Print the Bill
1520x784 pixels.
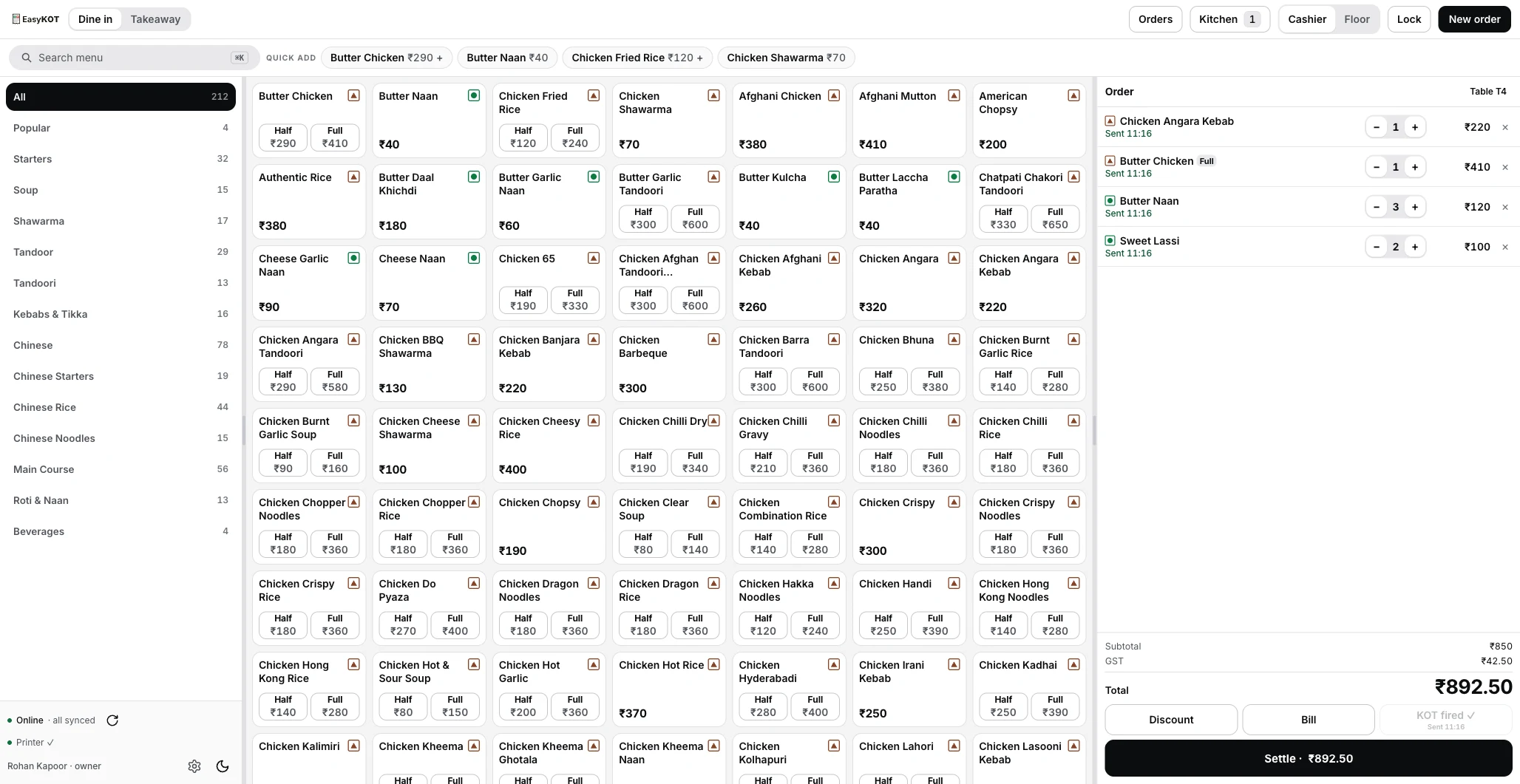coord(1309,720)
